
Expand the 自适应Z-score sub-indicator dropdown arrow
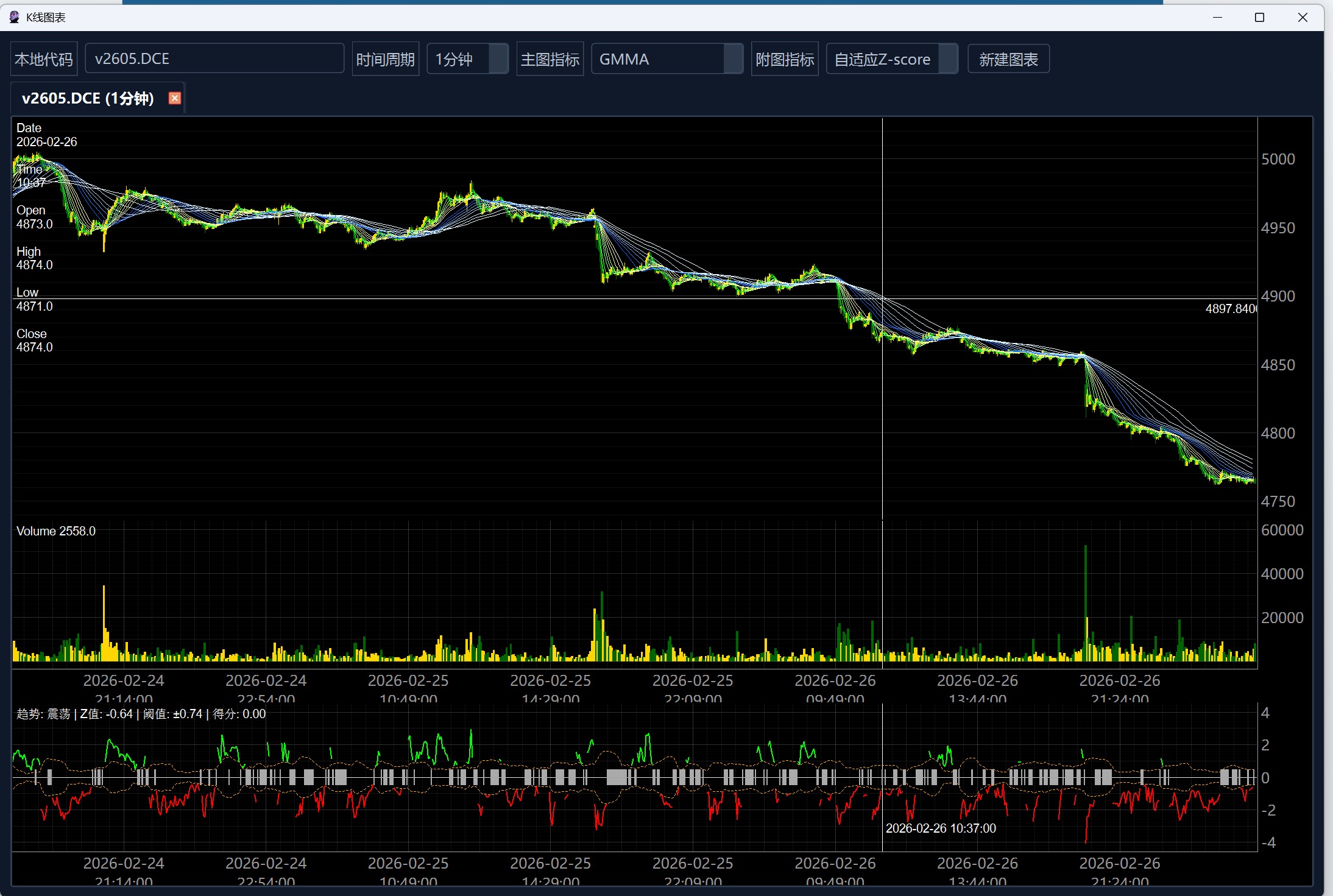(x=948, y=59)
